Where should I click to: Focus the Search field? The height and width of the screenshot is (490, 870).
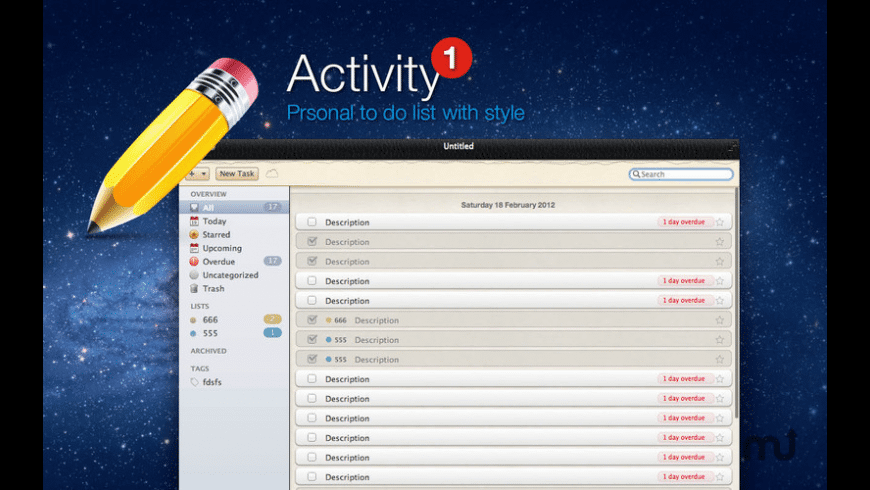tap(681, 174)
